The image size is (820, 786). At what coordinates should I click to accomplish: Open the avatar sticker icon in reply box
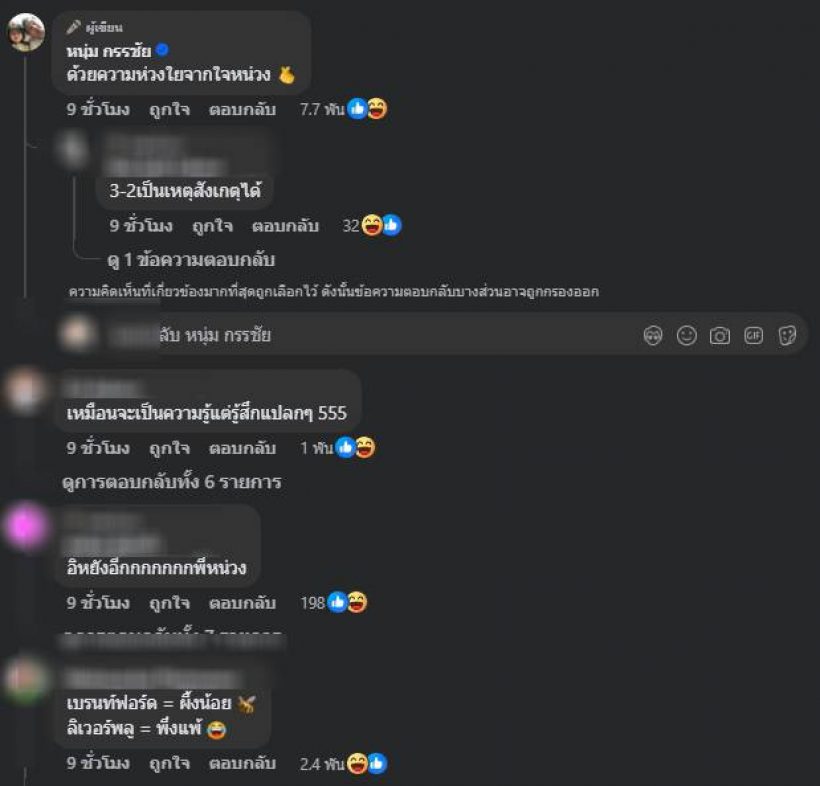coord(653,335)
